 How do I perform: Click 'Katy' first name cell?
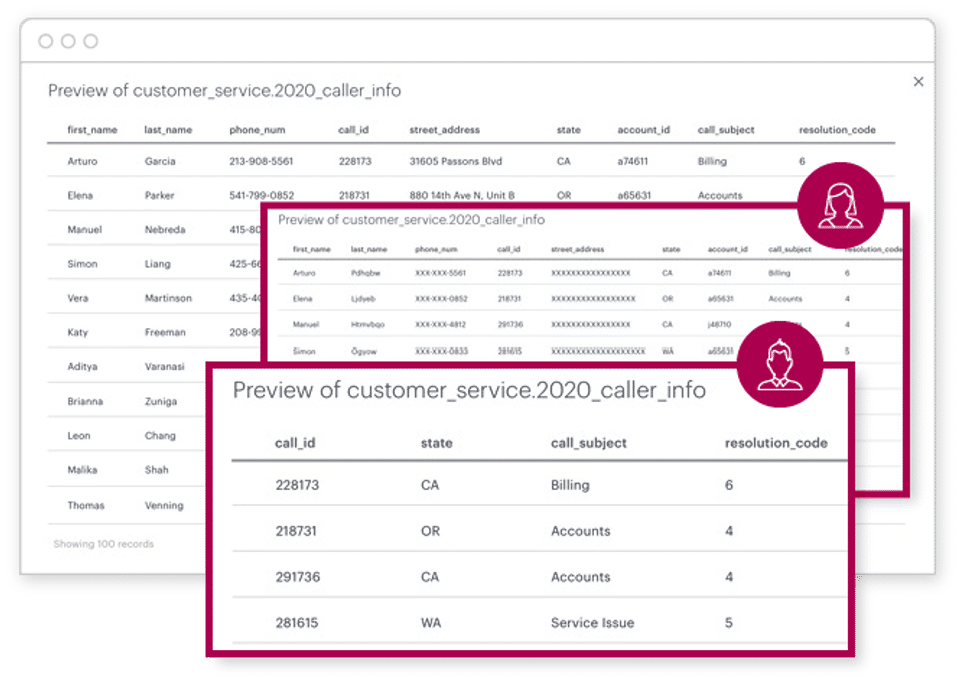[78, 332]
